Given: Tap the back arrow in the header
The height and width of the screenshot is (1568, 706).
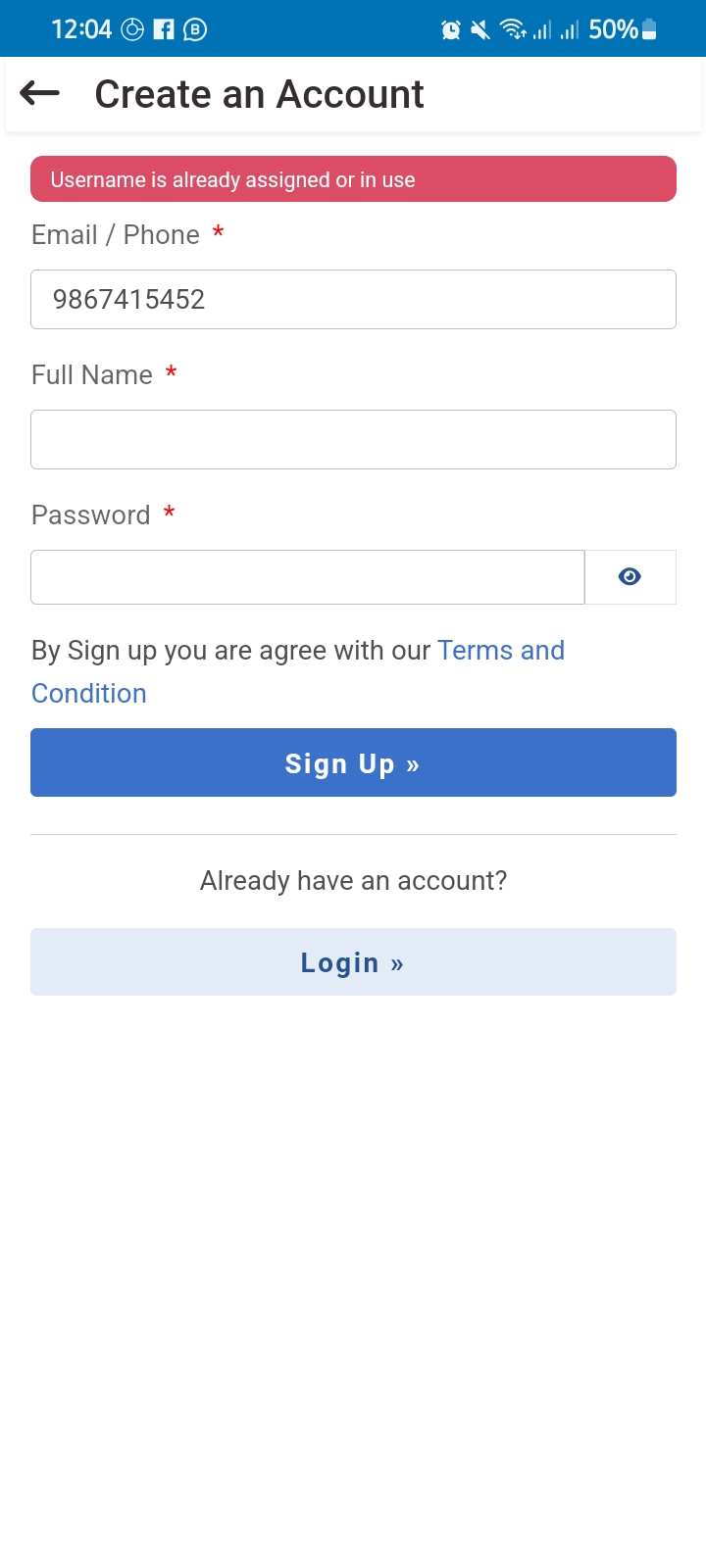Looking at the screenshot, I should coord(40,94).
